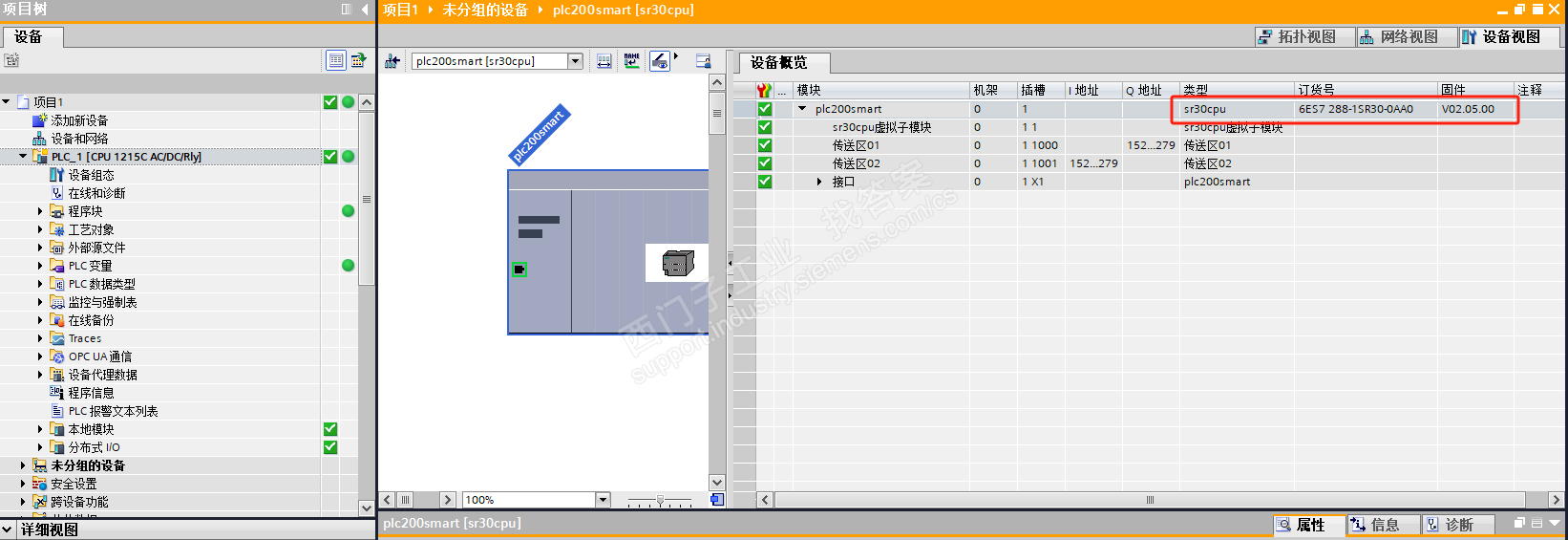Expand 程序块 folder
Image resolution: width=1568 pixels, height=540 pixels.
[41, 211]
